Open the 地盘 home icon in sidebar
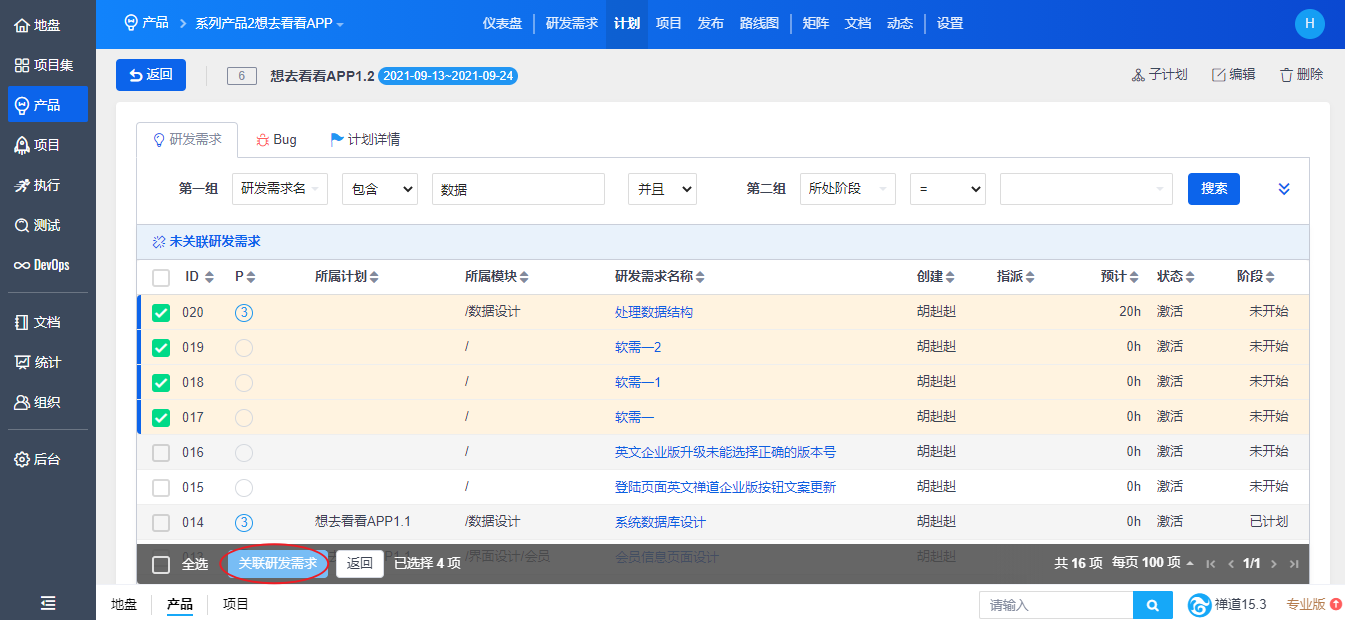Screen dimensions: 1345x620 pos(21,25)
